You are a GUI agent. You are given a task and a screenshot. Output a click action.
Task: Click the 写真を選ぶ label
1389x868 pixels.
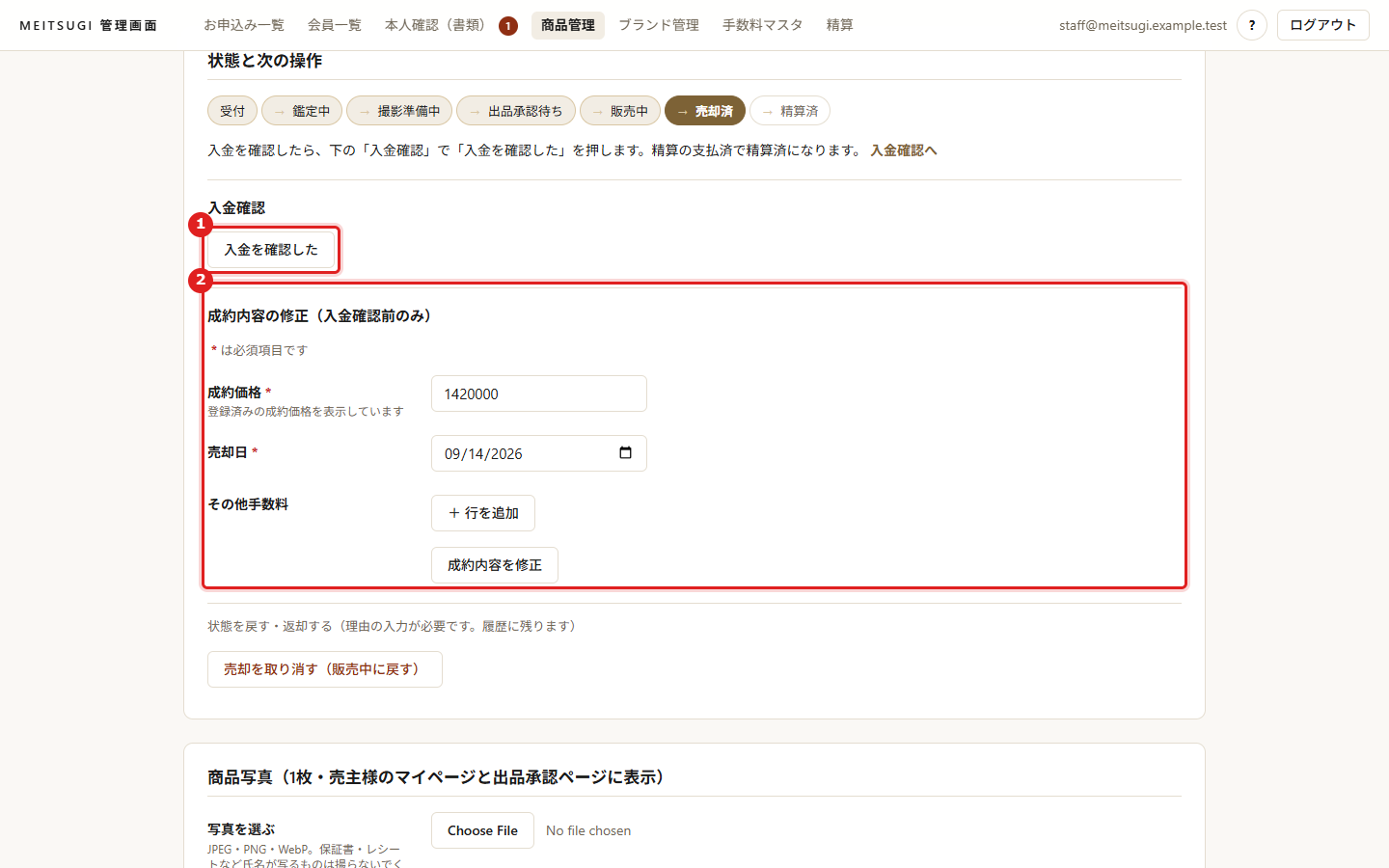241,829
